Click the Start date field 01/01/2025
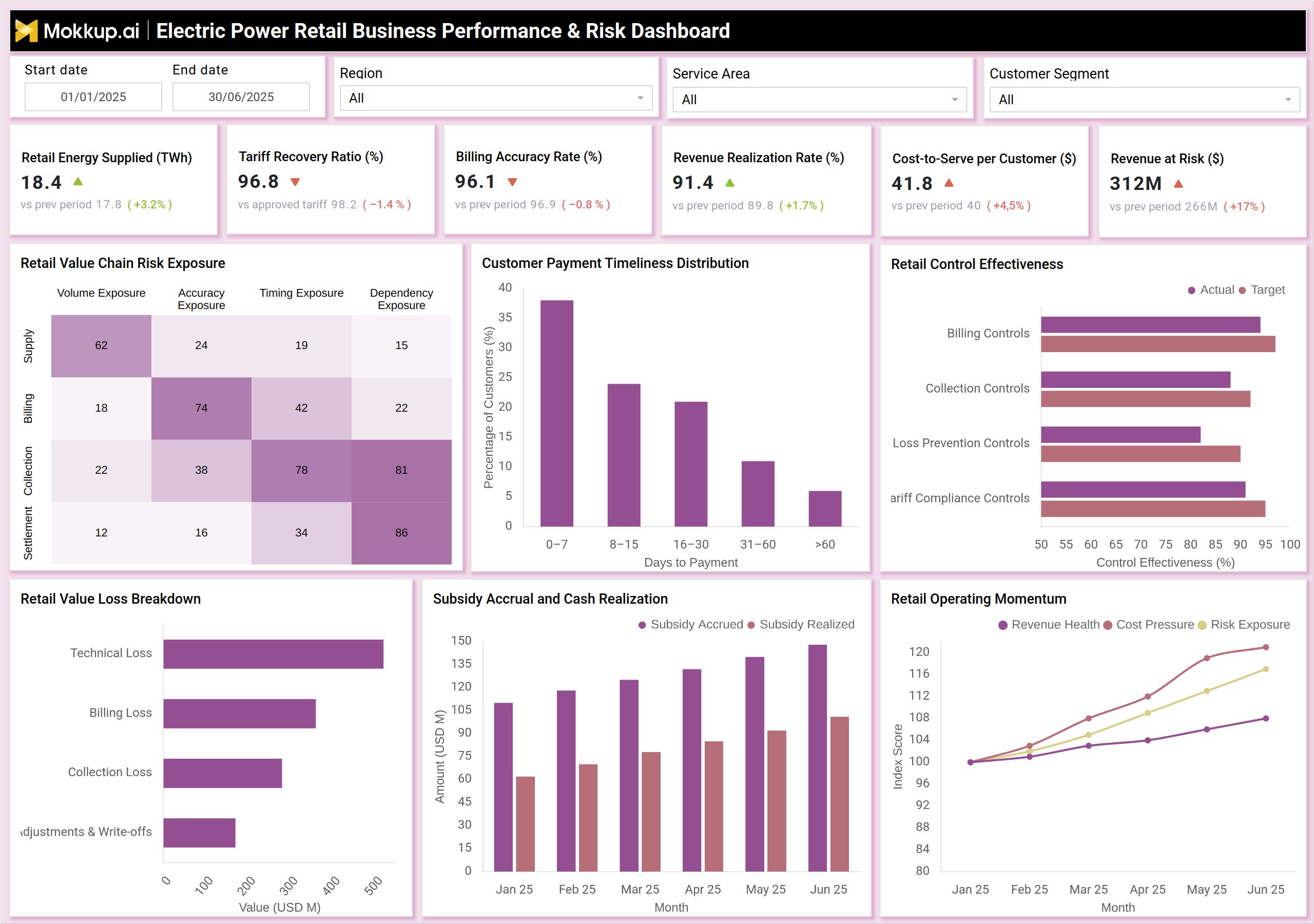This screenshot has width=1314, height=924. click(93, 97)
